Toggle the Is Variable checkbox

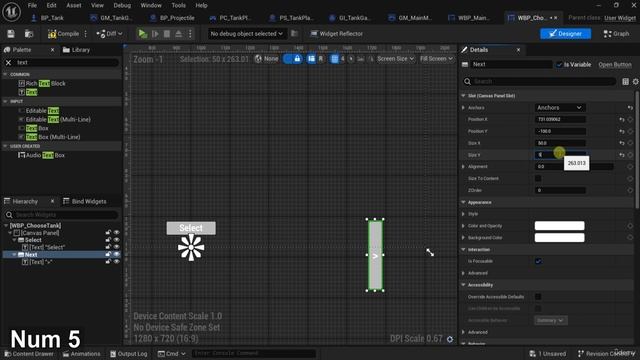(559, 64)
